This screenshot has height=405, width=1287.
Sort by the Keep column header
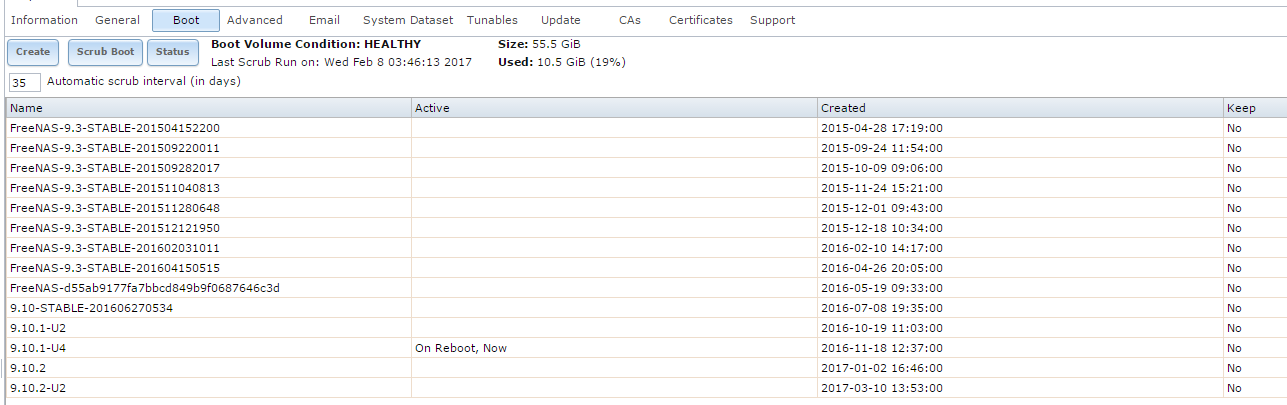(1255, 108)
